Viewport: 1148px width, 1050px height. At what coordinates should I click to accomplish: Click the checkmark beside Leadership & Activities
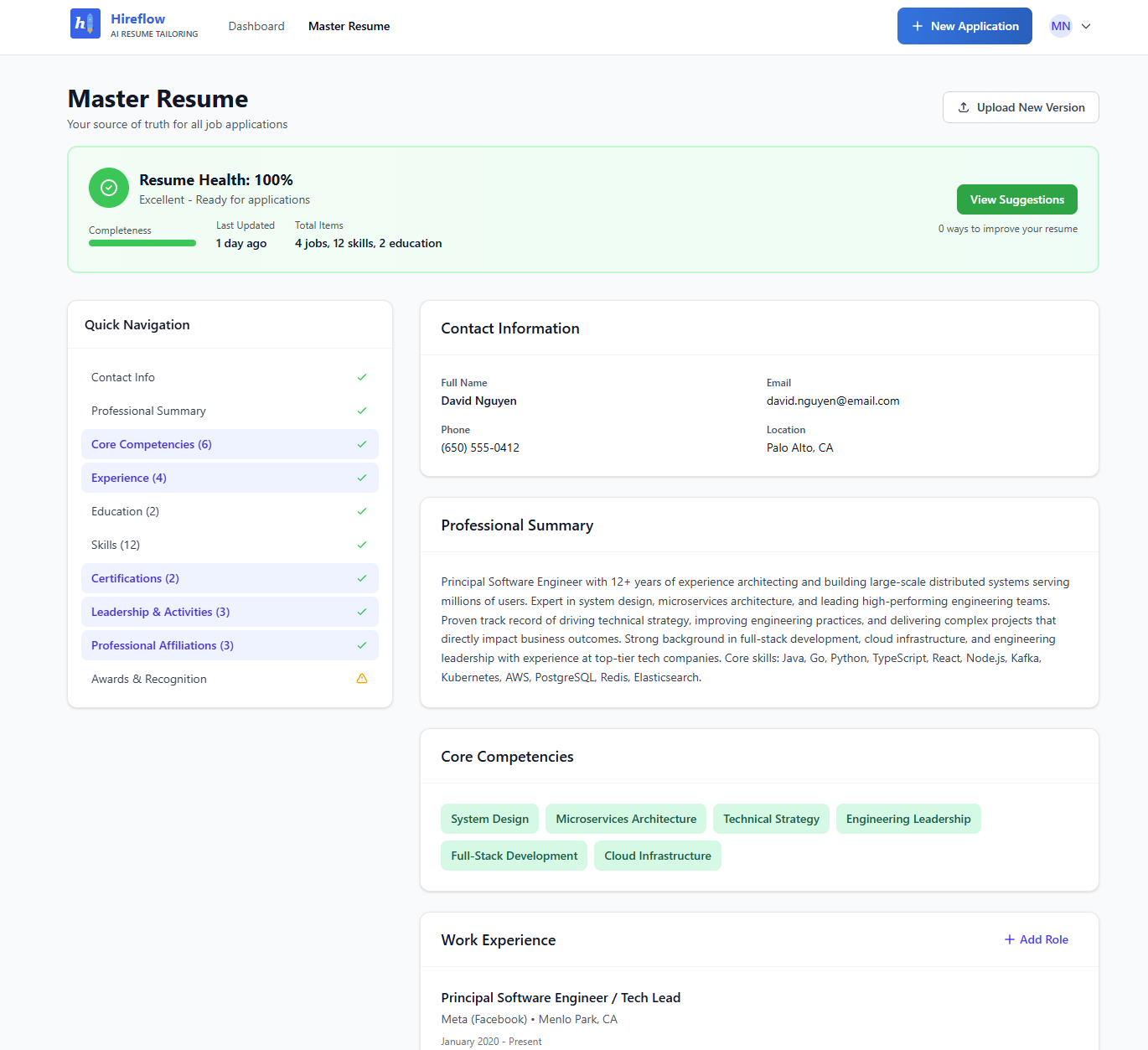[362, 612]
